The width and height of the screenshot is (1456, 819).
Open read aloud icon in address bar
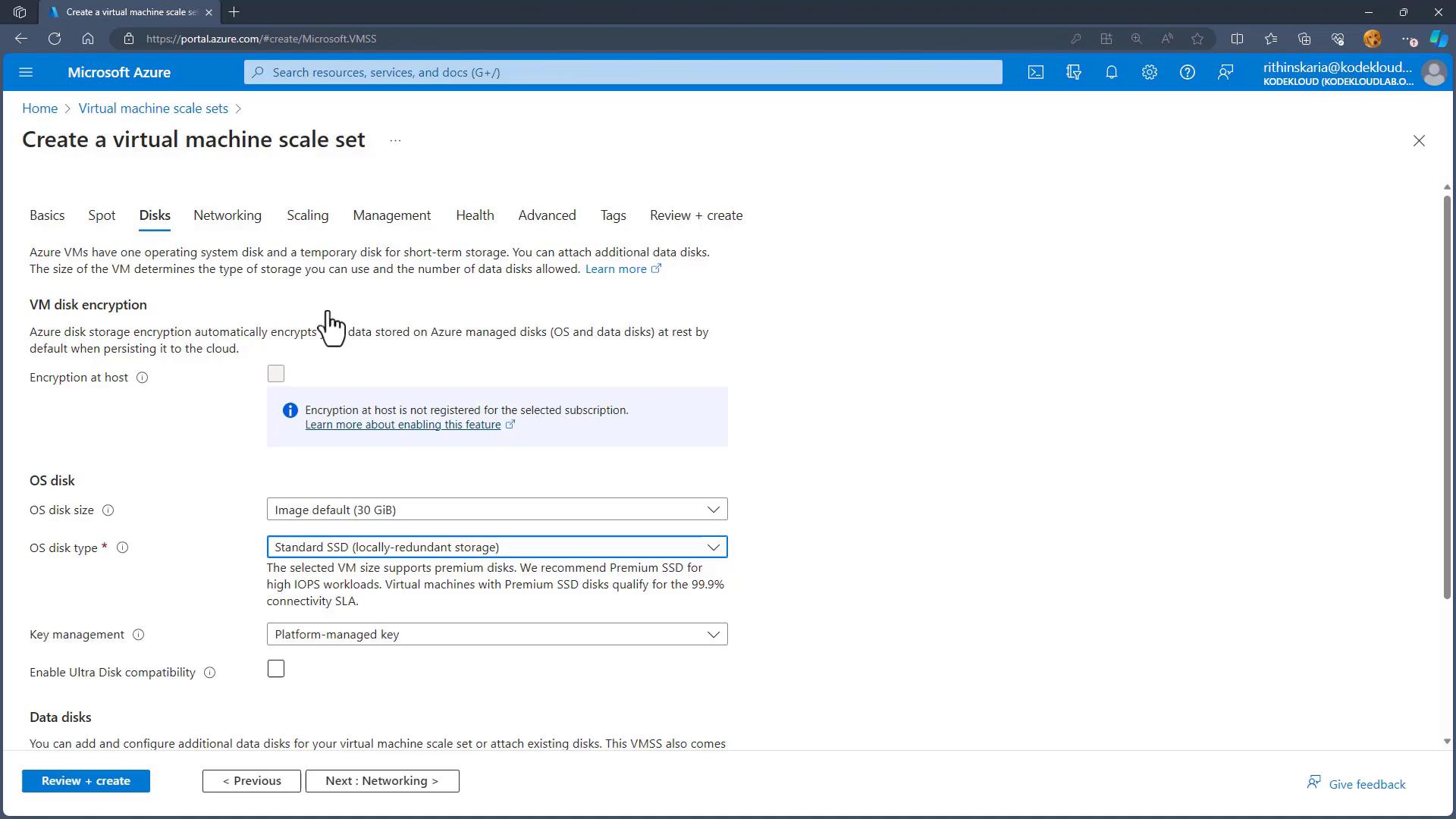click(x=1167, y=39)
